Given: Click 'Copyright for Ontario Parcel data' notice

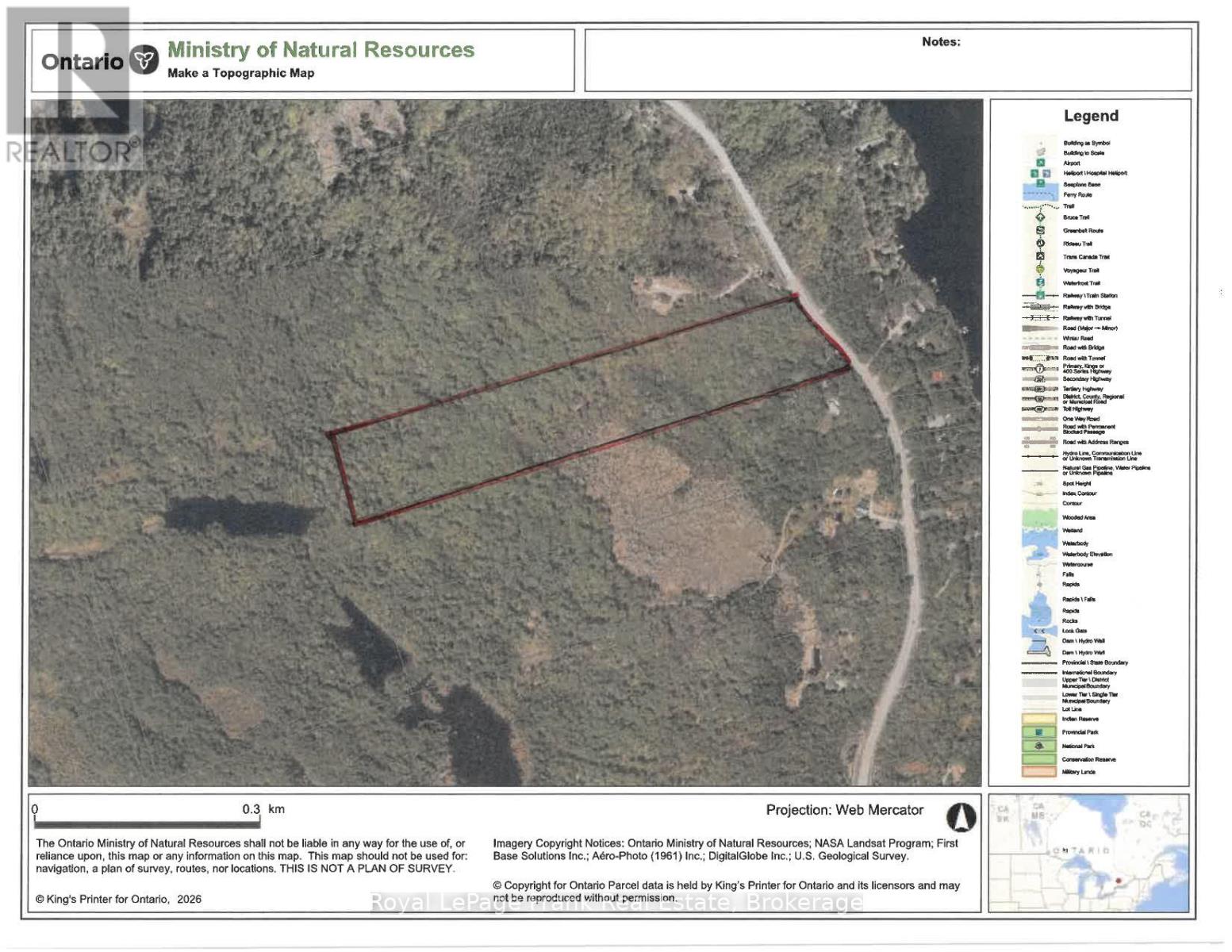Looking at the screenshot, I should 726,892.
